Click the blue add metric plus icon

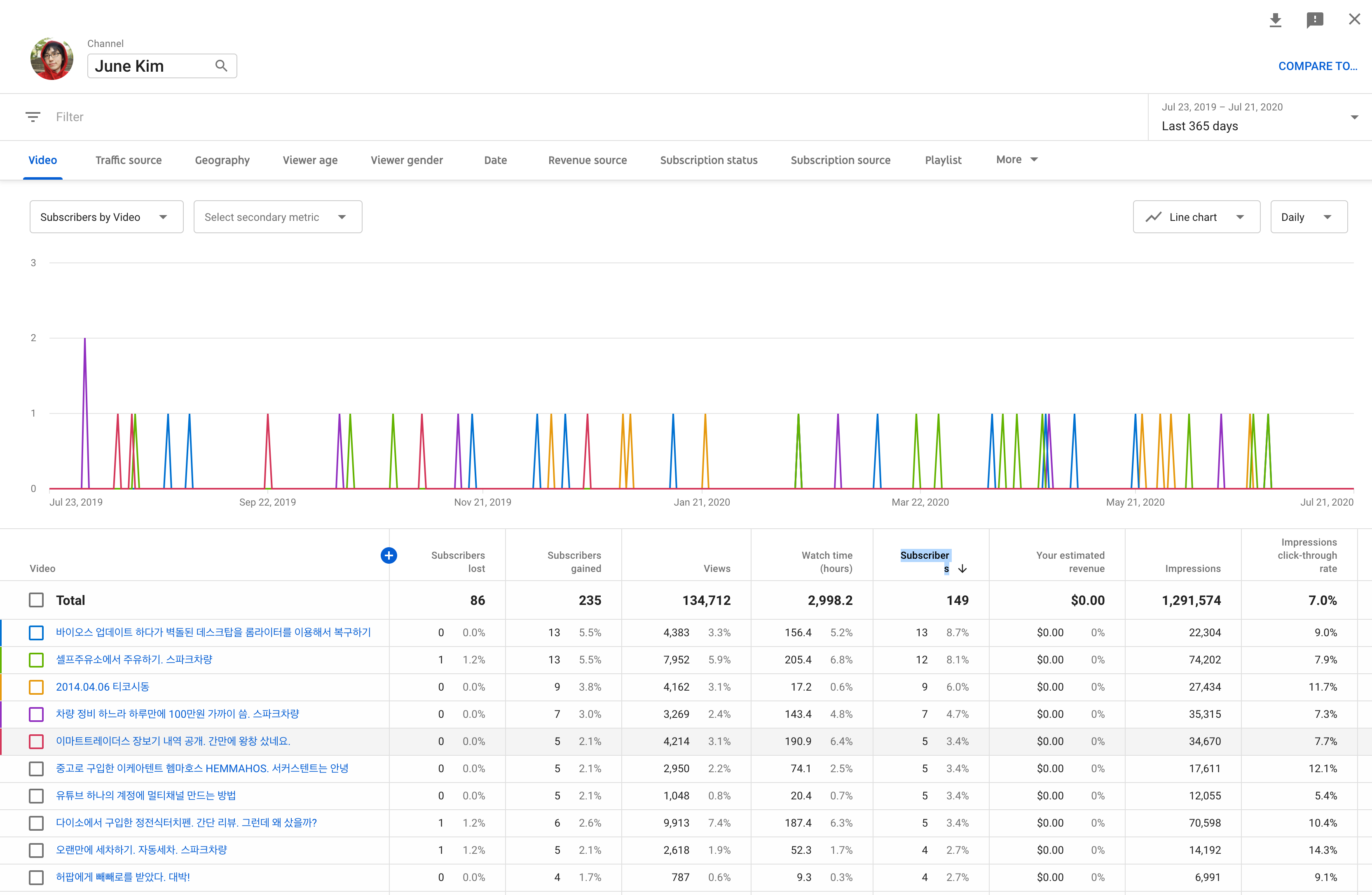coord(389,555)
